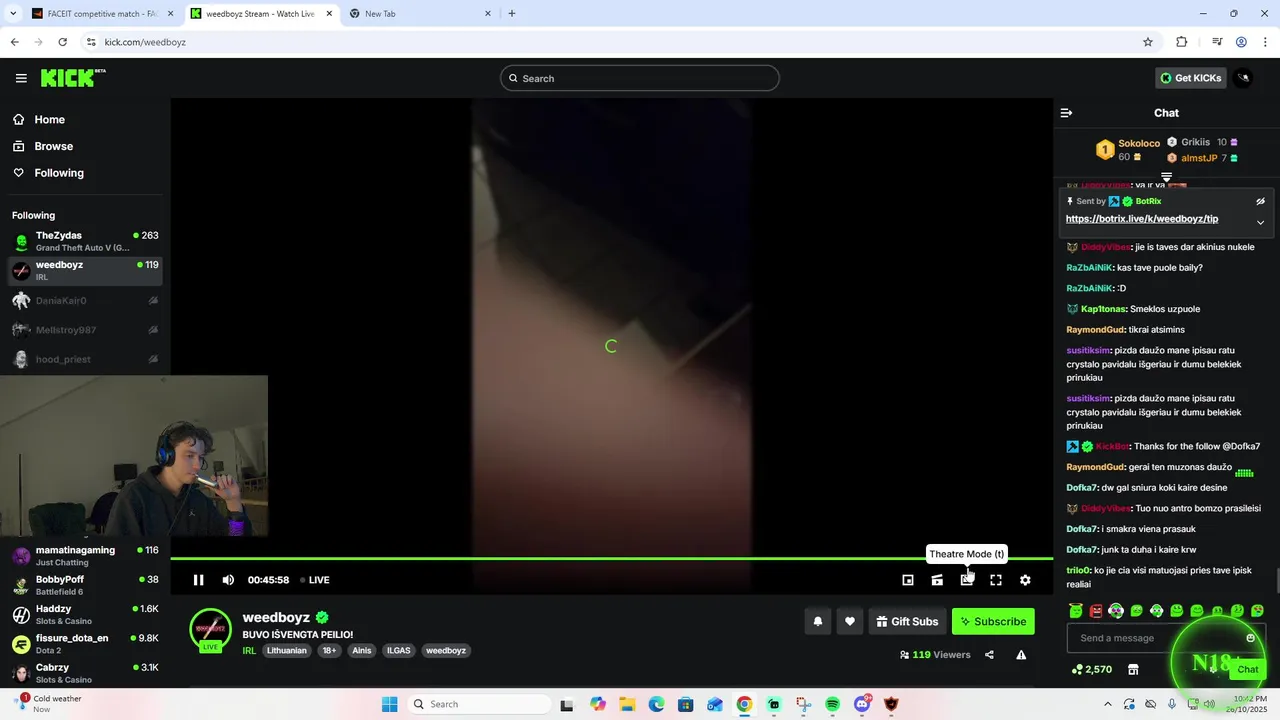Open a new browser tab
Image resolution: width=1280 pixels, height=720 pixels.
pyautogui.click(x=512, y=14)
